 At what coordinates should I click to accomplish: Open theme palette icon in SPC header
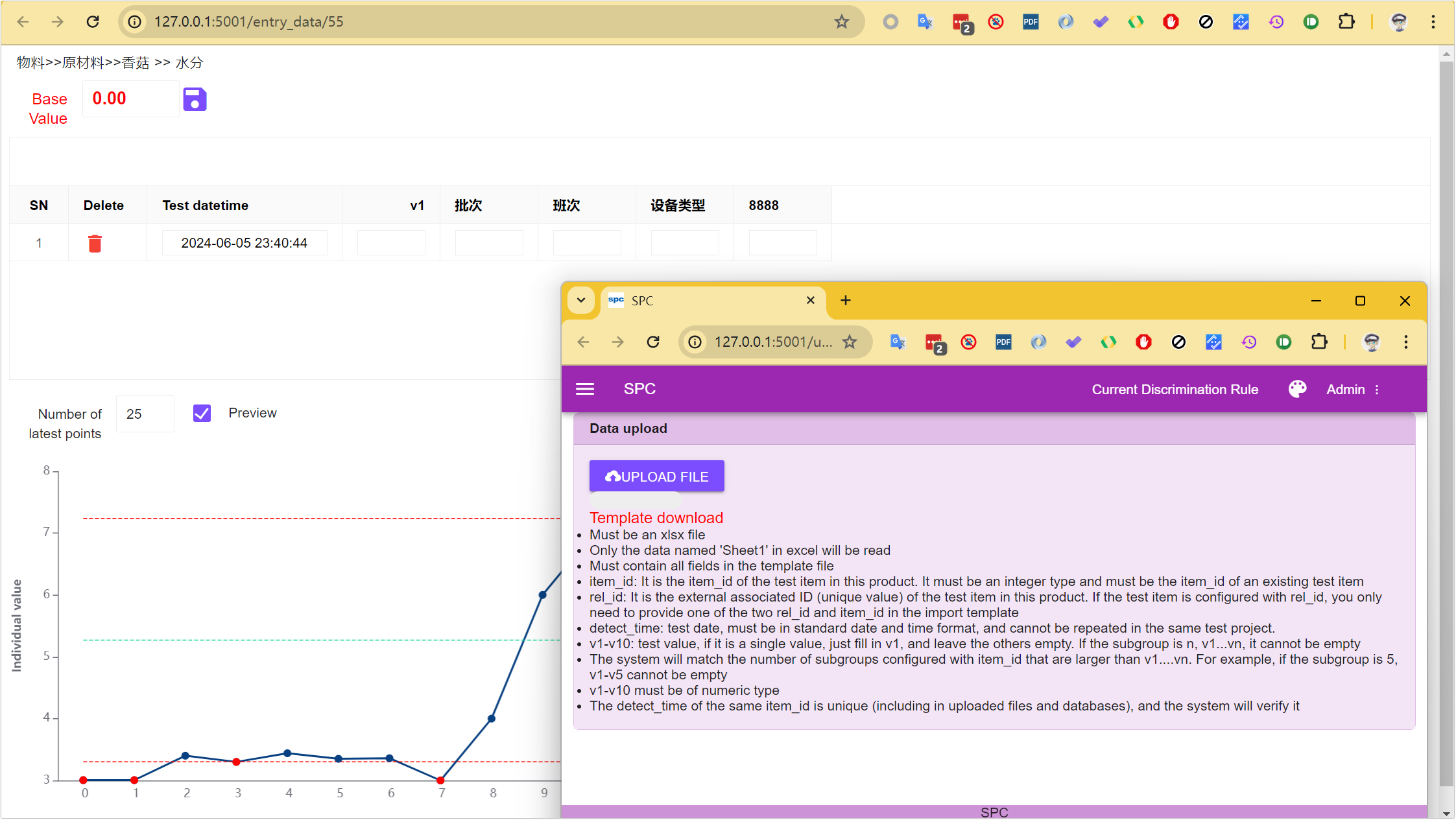[1298, 389]
